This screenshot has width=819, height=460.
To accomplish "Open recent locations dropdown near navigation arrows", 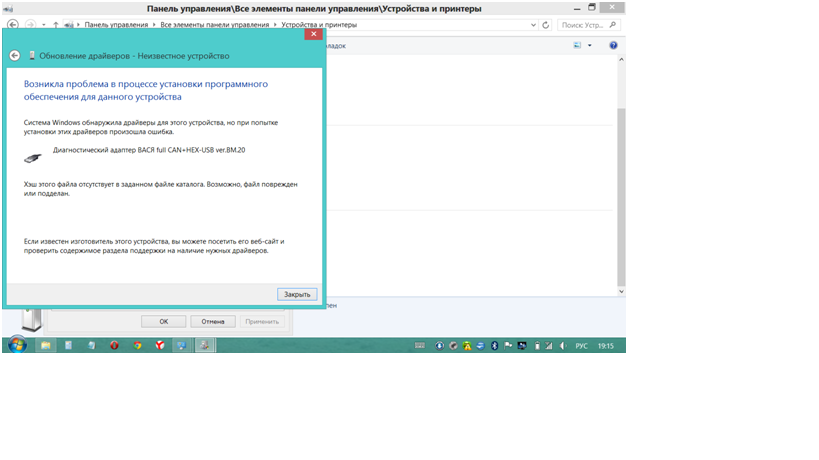I will [x=43, y=25].
